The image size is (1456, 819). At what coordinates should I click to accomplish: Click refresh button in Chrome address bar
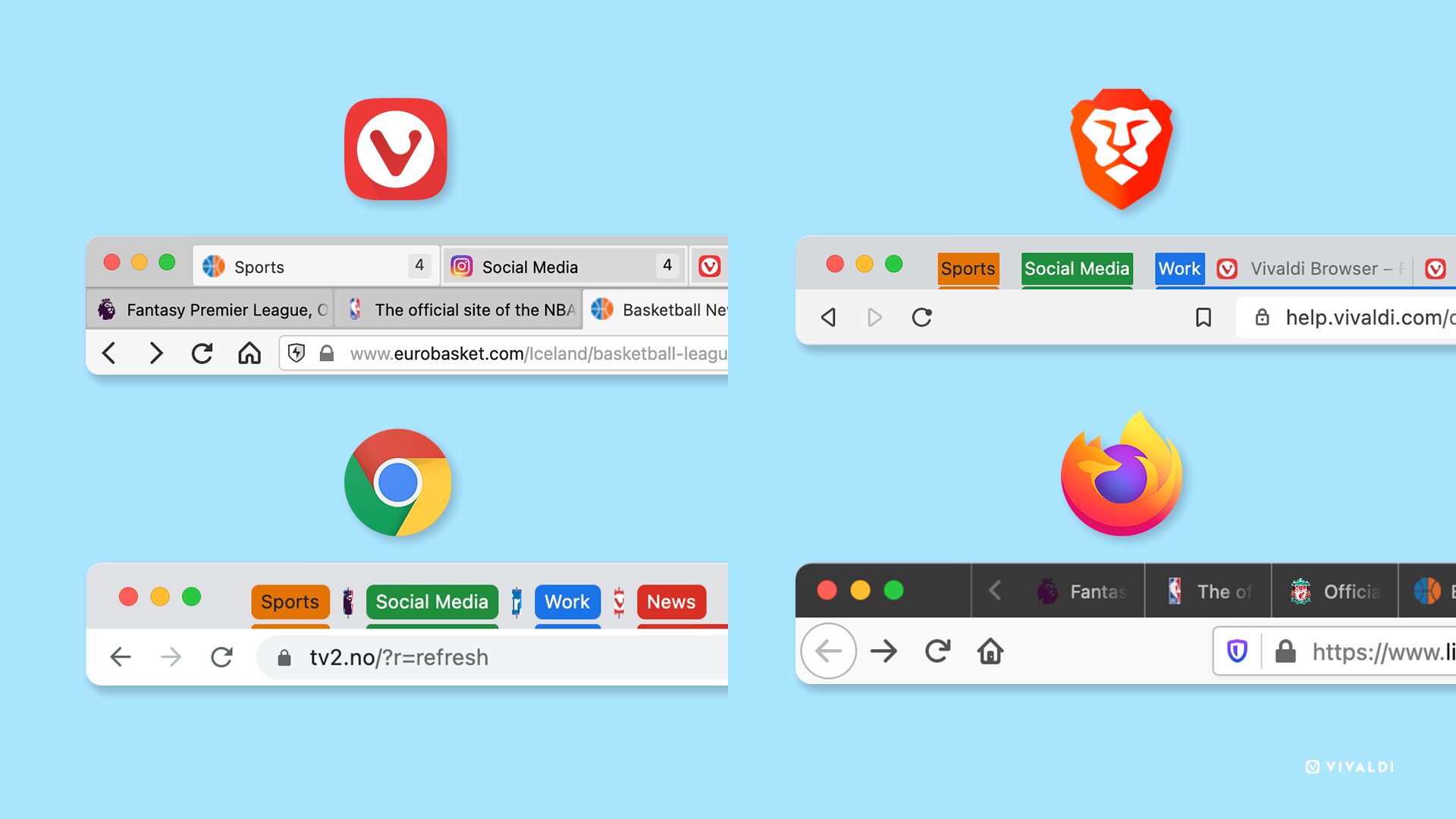[221, 657]
